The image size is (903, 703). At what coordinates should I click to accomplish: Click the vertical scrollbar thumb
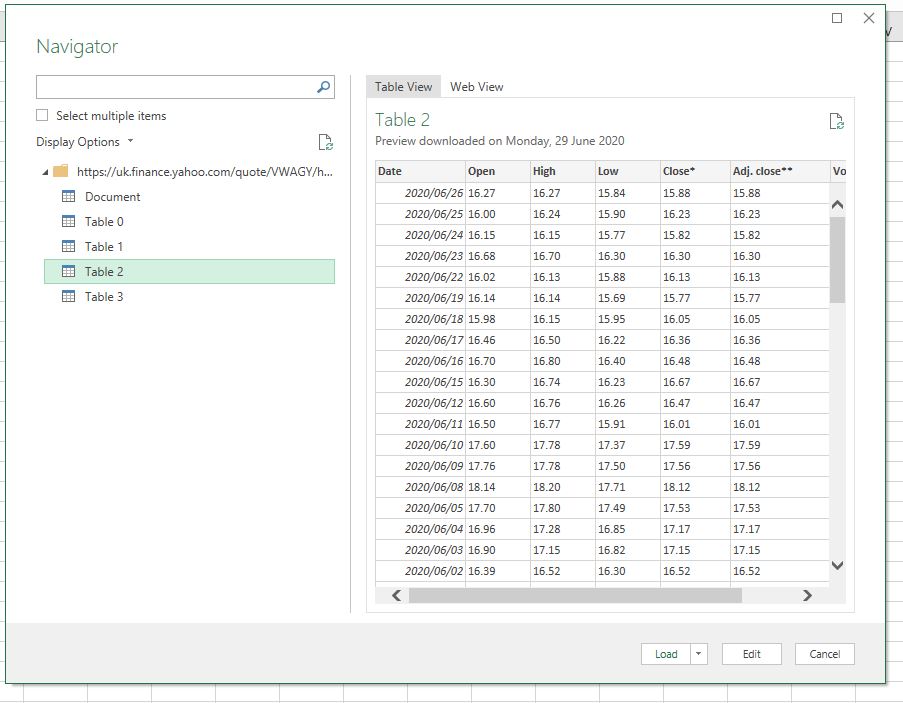coord(838,260)
